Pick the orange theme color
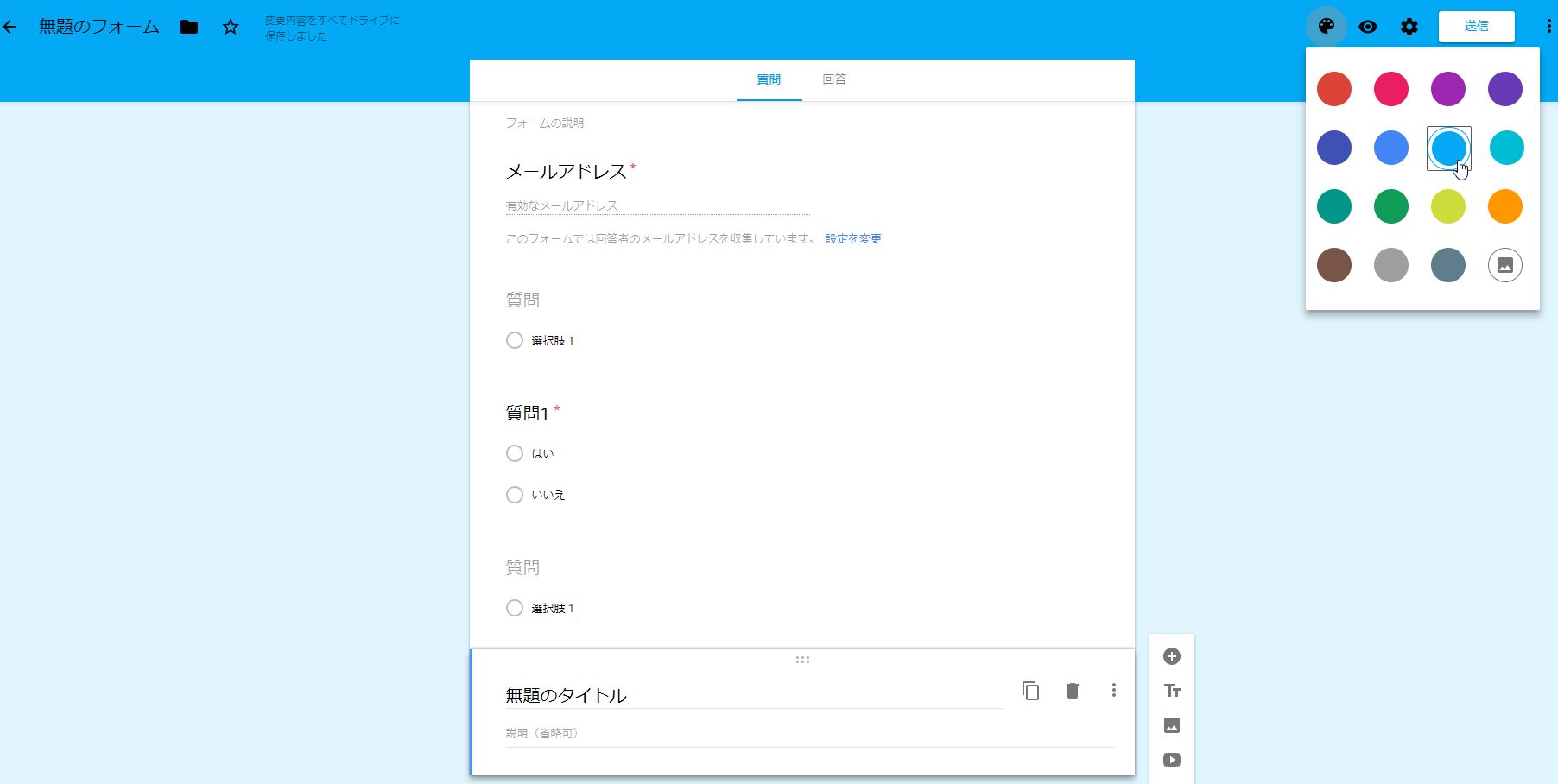 click(1505, 206)
